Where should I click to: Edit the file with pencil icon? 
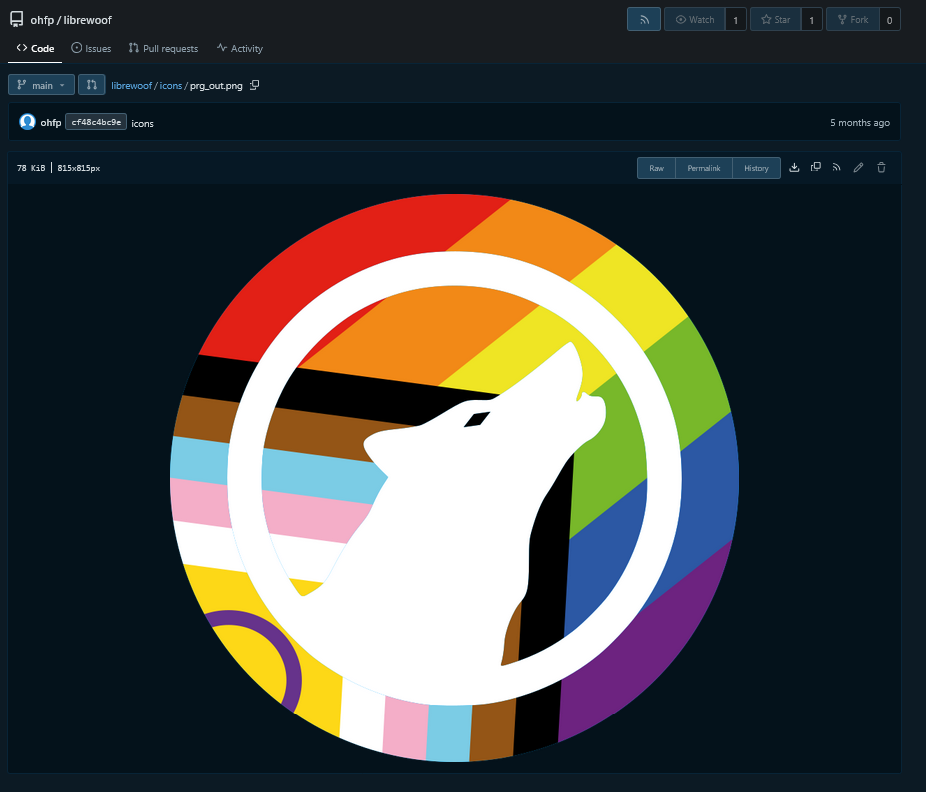[x=858, y=167]
